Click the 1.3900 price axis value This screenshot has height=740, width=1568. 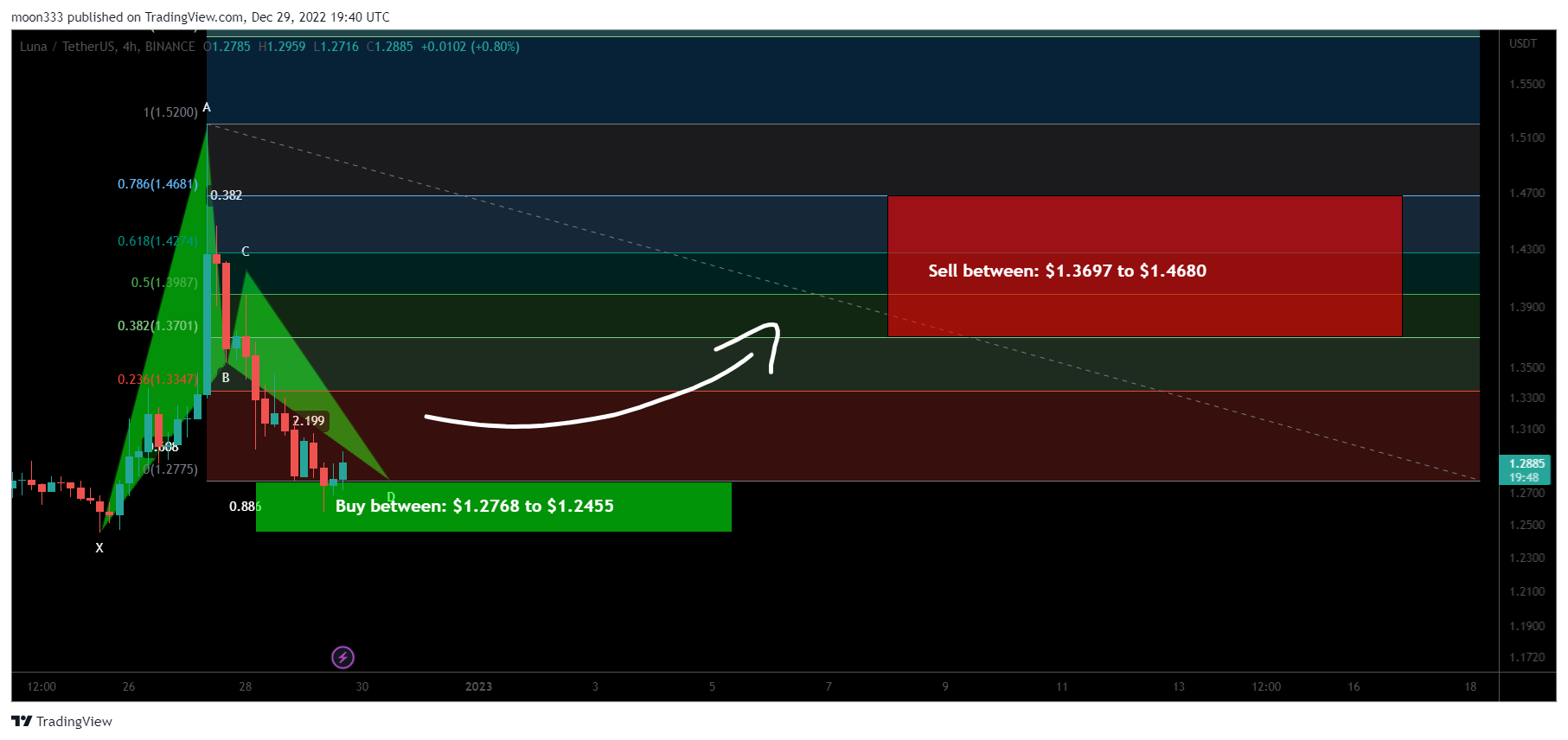pos(1526,307)
